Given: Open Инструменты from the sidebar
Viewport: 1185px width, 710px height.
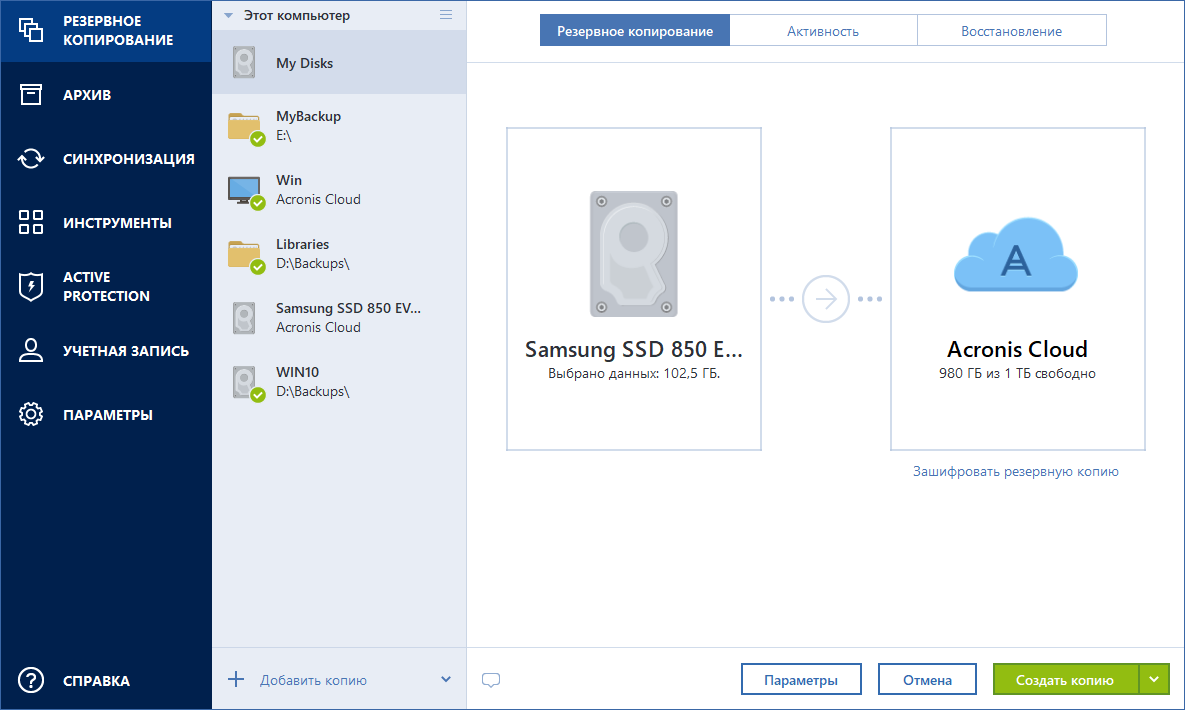Looking at the screenshot, I should point(30,222).
